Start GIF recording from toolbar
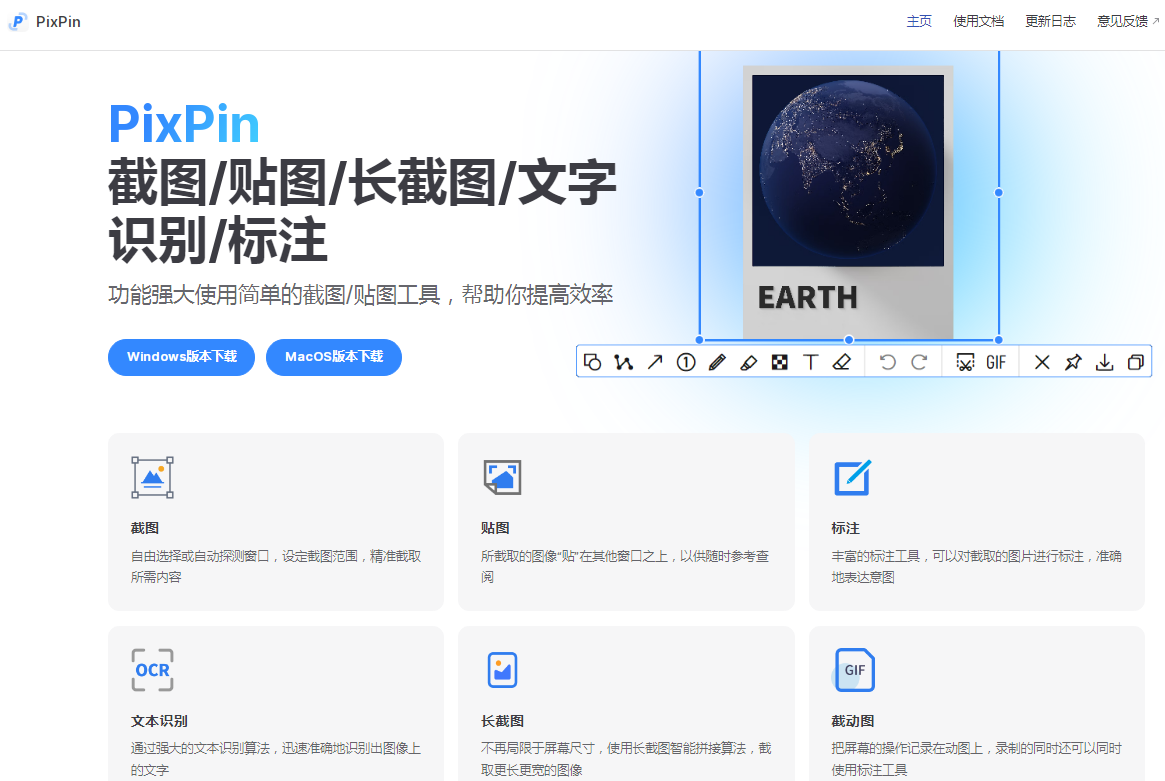 [996, 362]
